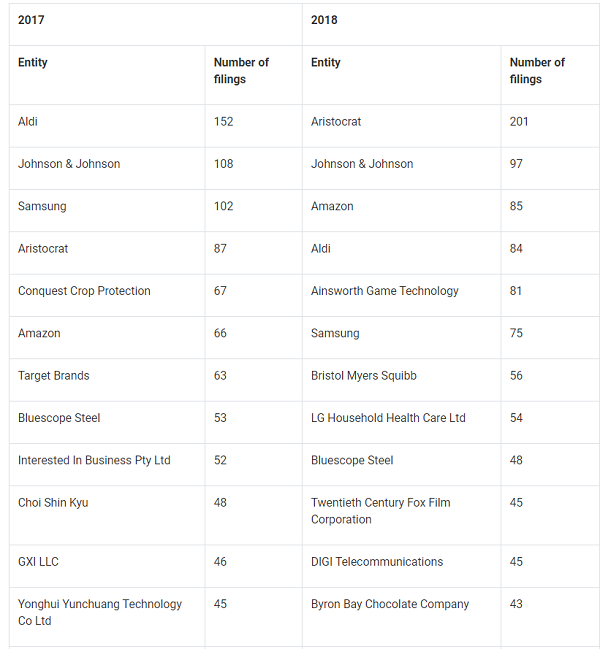Click the GXI LLC entity cell
The image size is (600, 649).
click(38, 562)
